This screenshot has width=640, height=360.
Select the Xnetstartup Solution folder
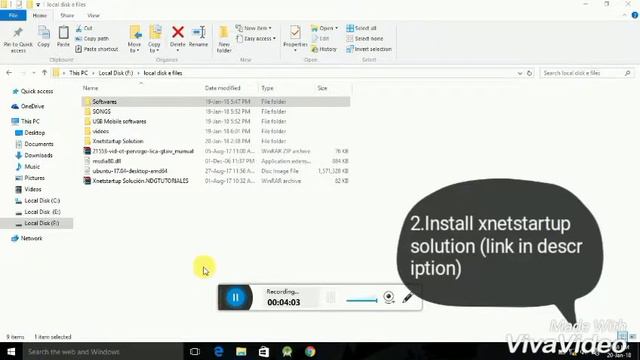tap(216, 141)
